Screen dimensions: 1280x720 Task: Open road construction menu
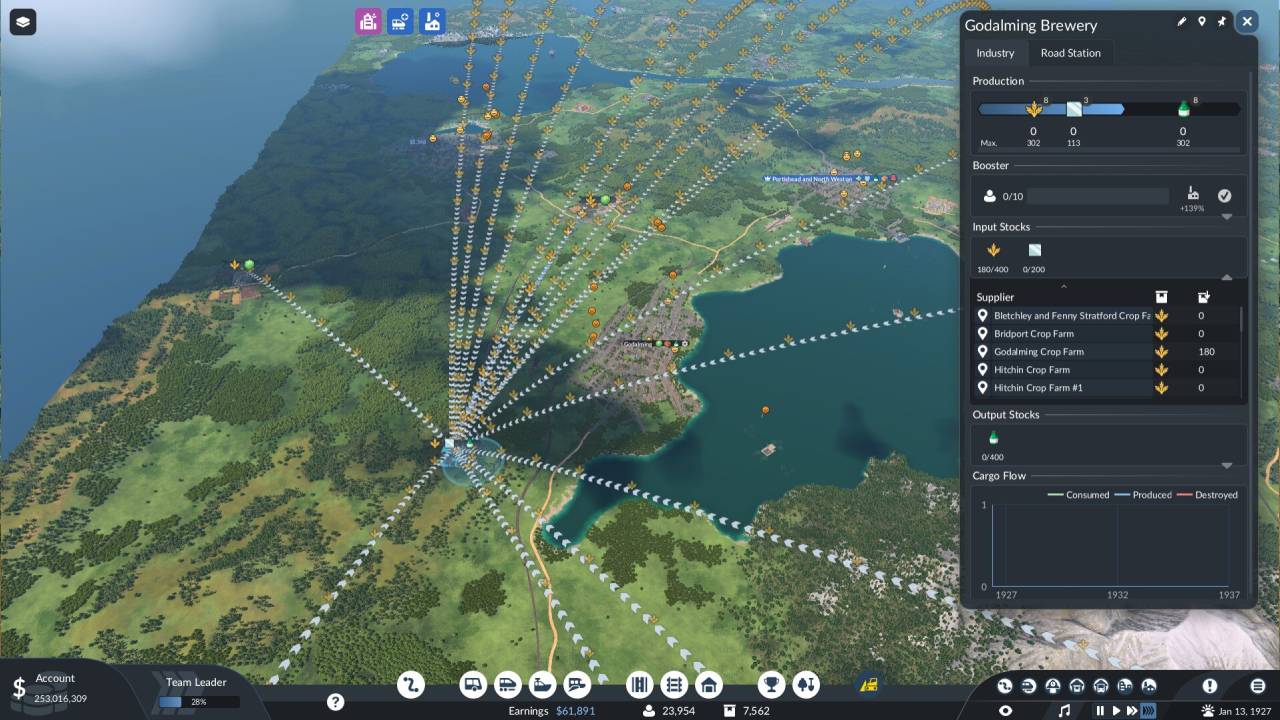tap(675, 684)
